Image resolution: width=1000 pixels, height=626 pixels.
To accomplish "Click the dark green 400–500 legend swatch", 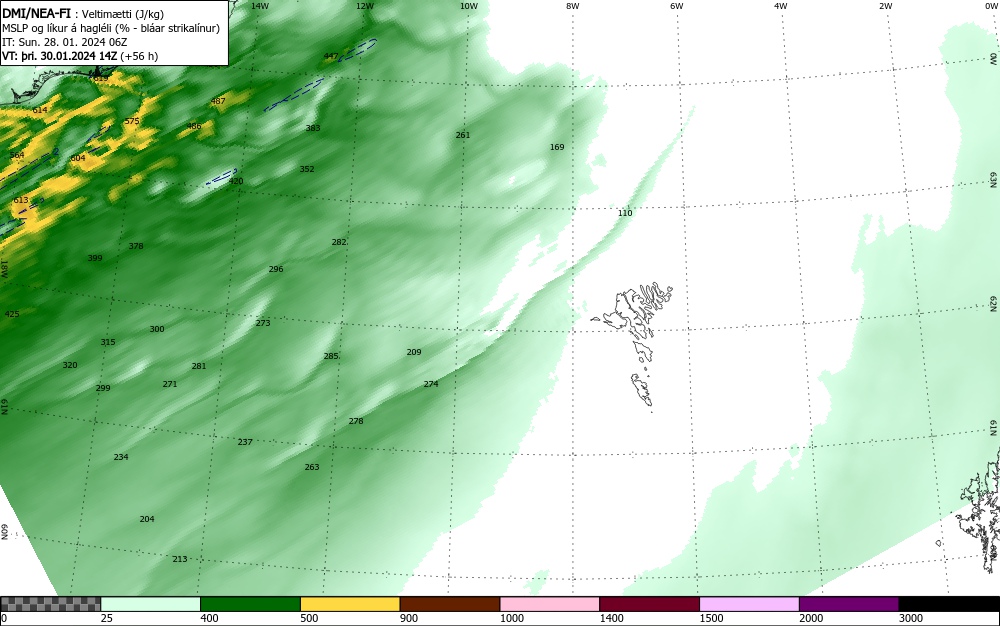I will click(x=250, y=604).
